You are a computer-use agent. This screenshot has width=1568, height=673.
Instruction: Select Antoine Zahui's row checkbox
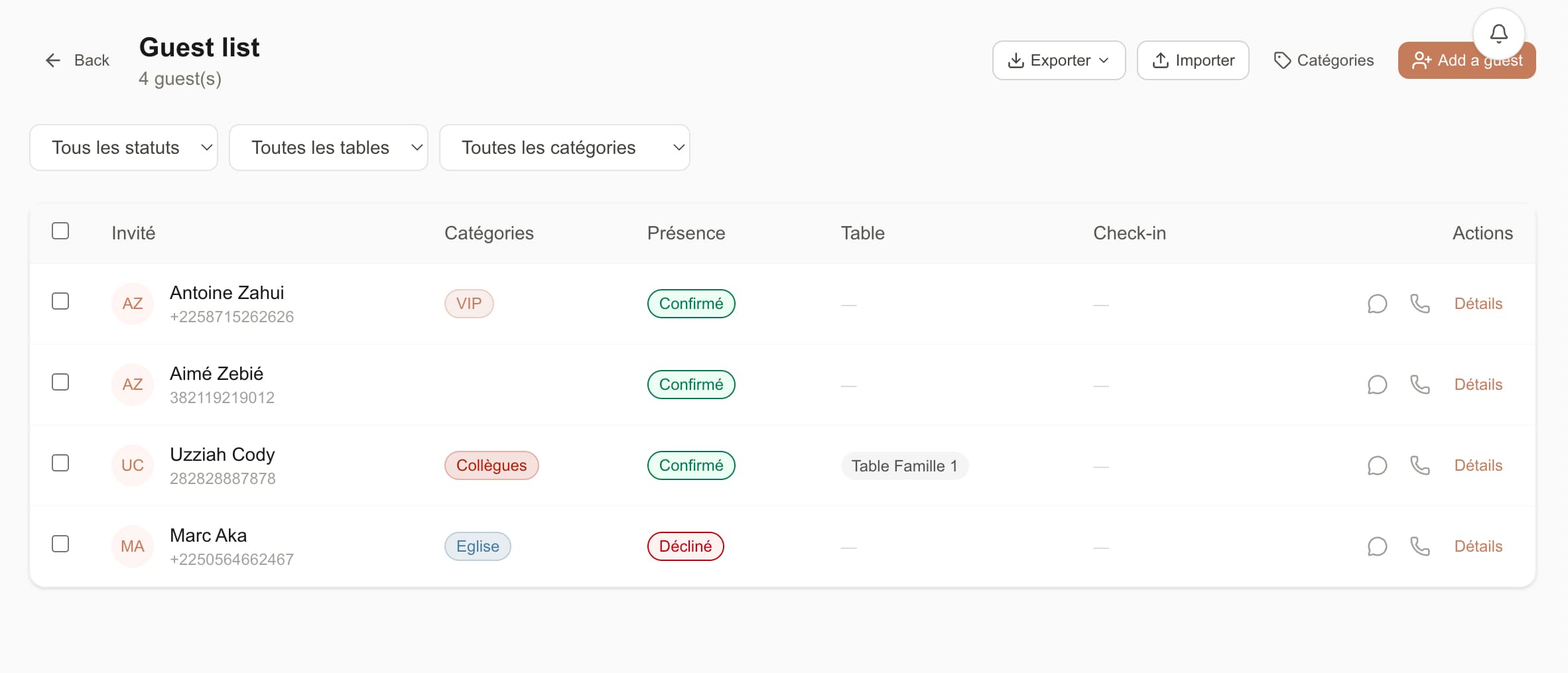pos(60,301)
